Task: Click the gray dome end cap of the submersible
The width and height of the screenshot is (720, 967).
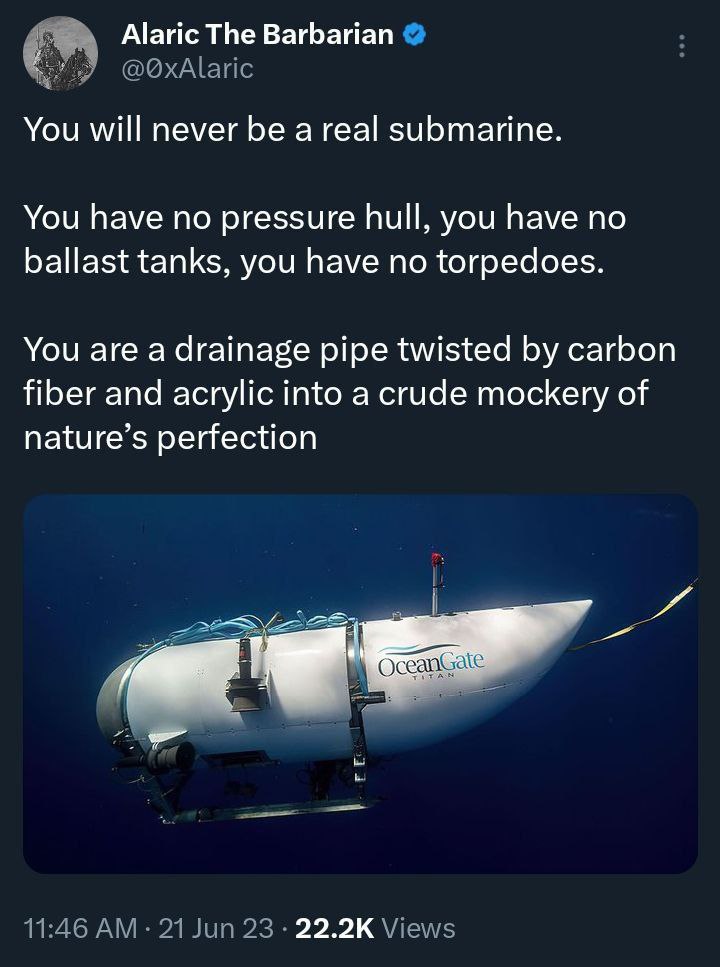Action: point(114,700)
